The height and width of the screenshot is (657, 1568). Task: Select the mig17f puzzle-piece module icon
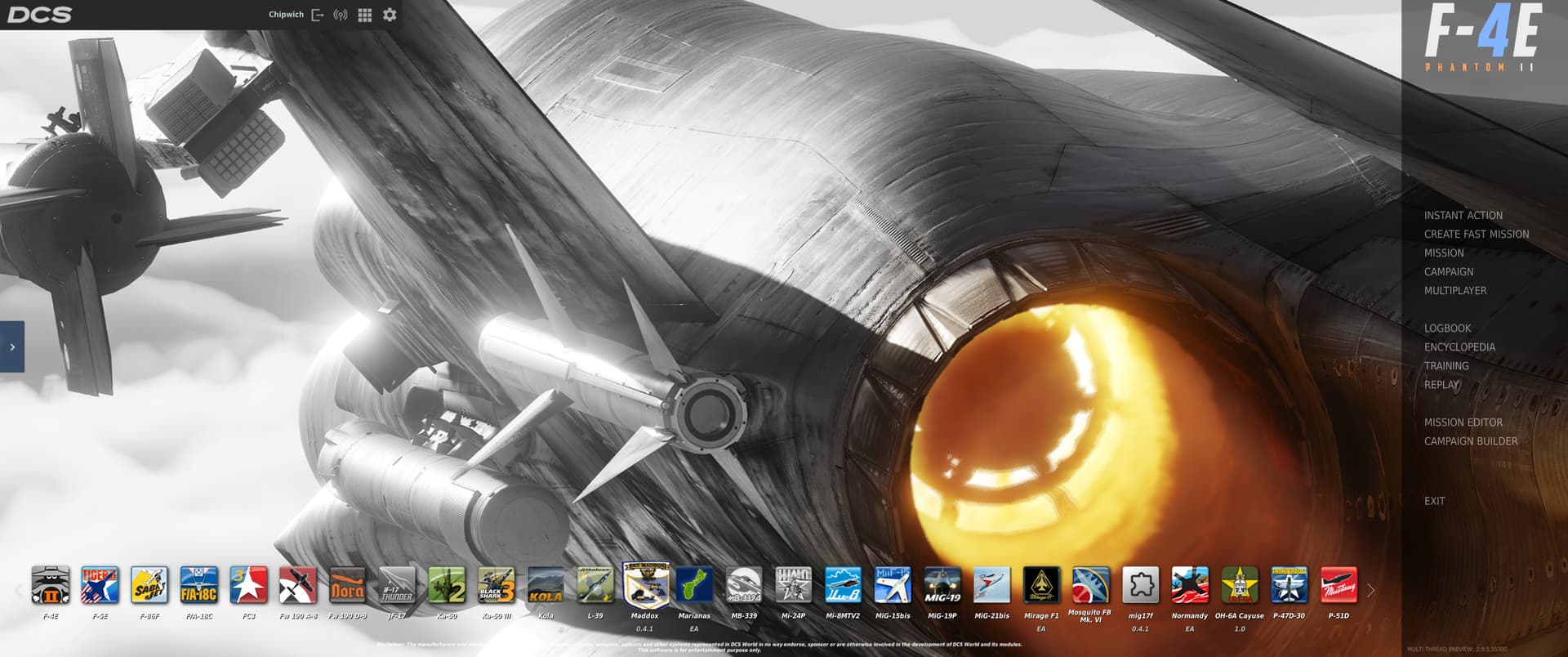click(x=1140, y=585)
